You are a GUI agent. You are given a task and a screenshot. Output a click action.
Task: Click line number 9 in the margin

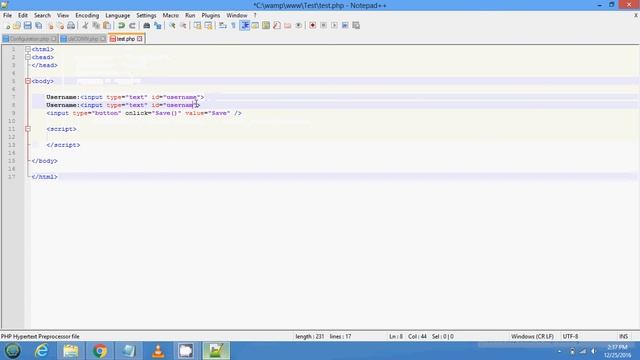click(x=13, y=113)
